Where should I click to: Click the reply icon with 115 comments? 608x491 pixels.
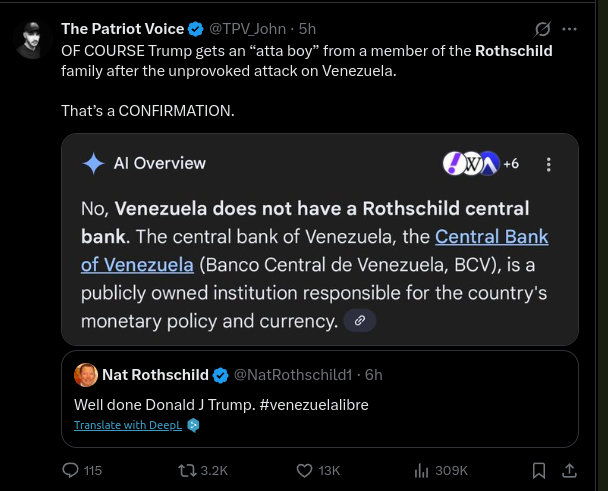pos(71,470)
